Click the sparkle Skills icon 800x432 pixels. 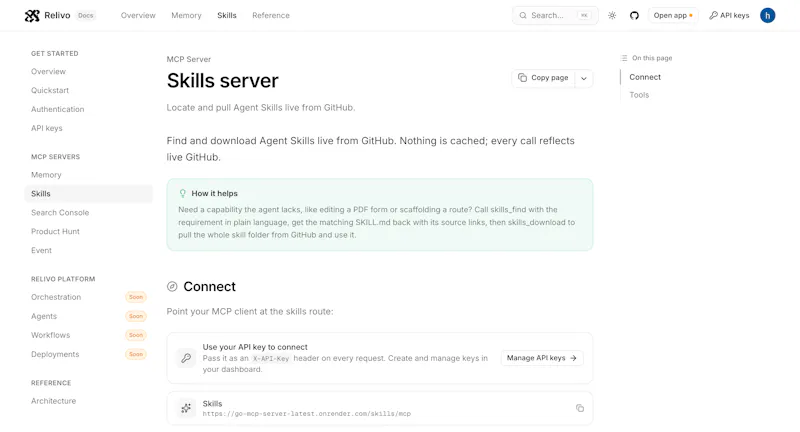tap(186, 408)
